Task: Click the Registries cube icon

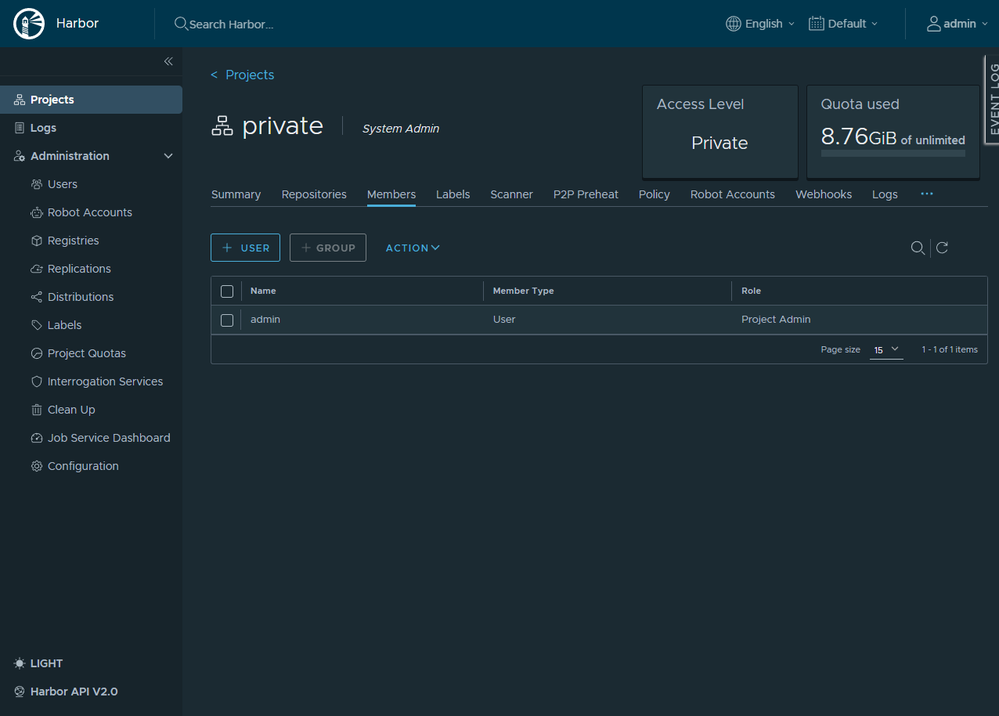Action: point(37,240)
